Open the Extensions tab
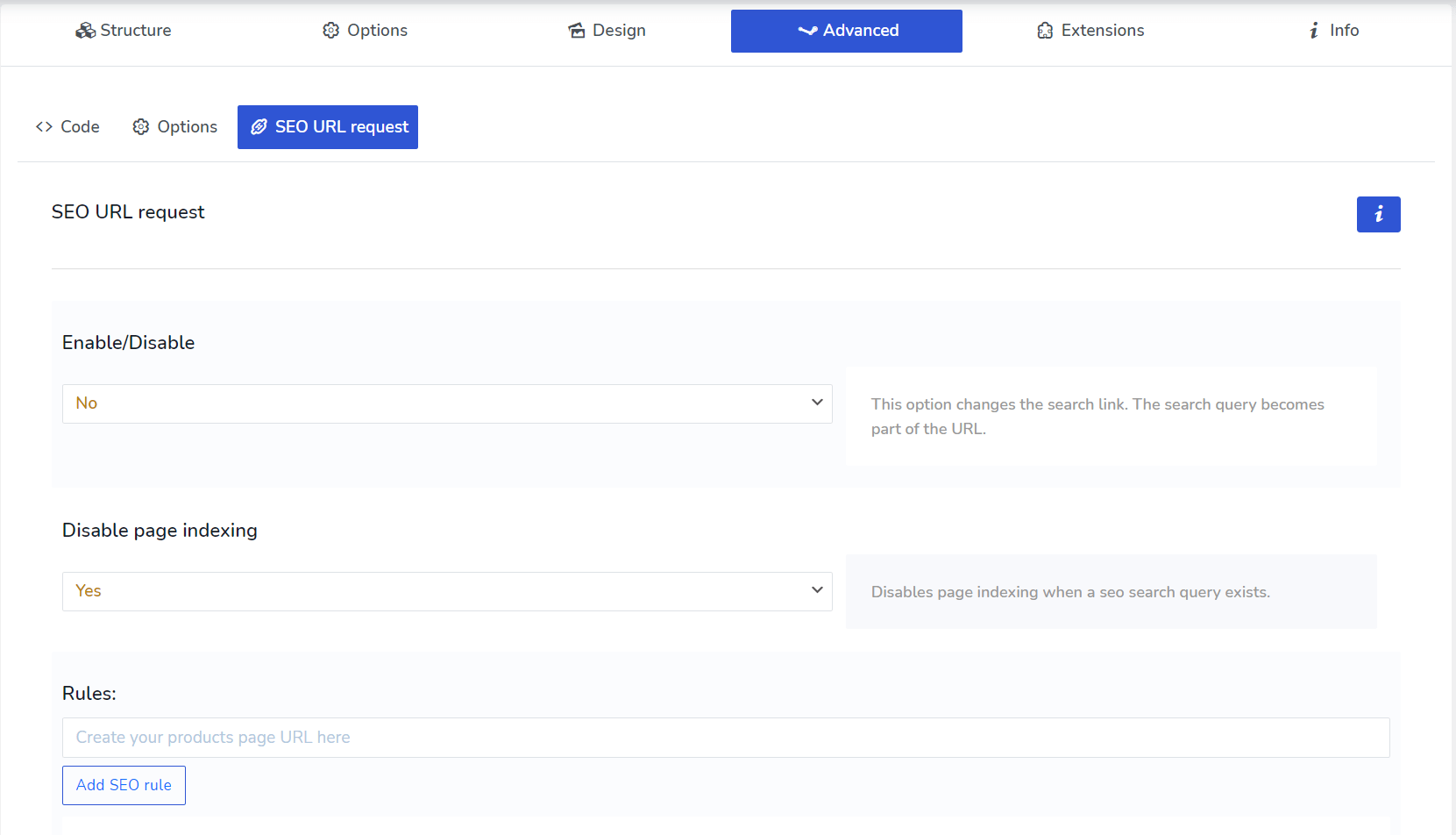This screenshot has width=1456, height=835. (1090, 31)
